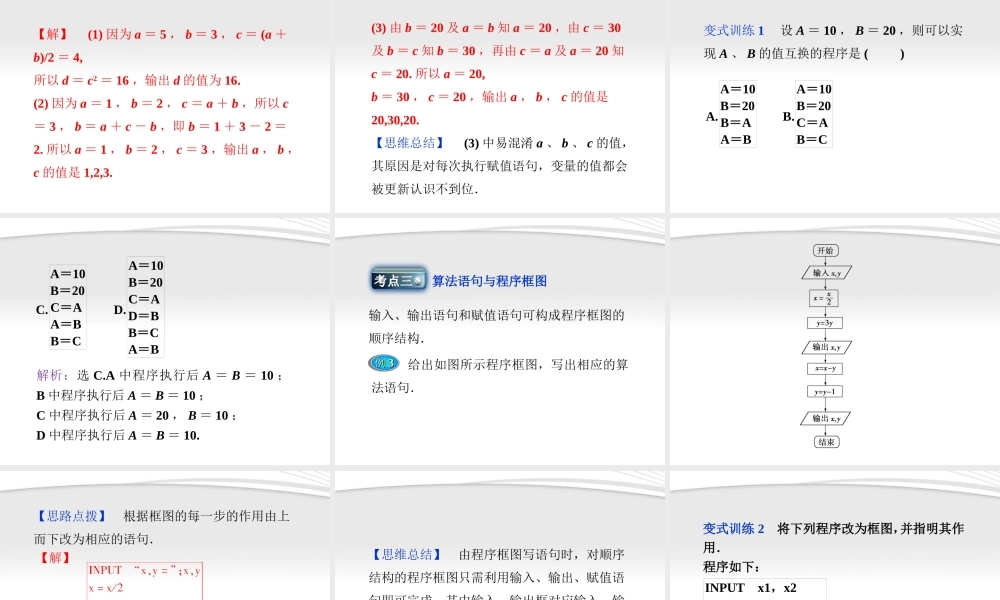Select the 结束 flowchart end node
This screenshot has height=600, width=1000.
(827, 442)
